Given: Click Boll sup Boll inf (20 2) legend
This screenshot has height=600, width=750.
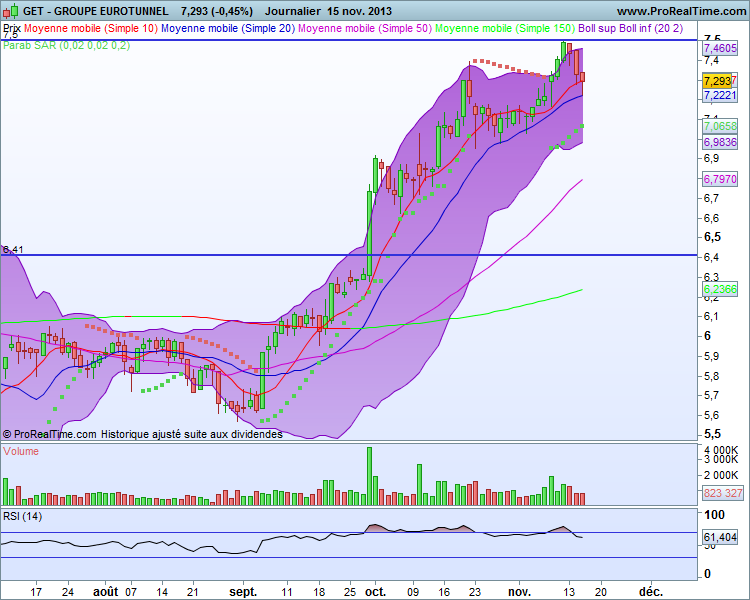Looking at the screenshot, I should (630, 28).
